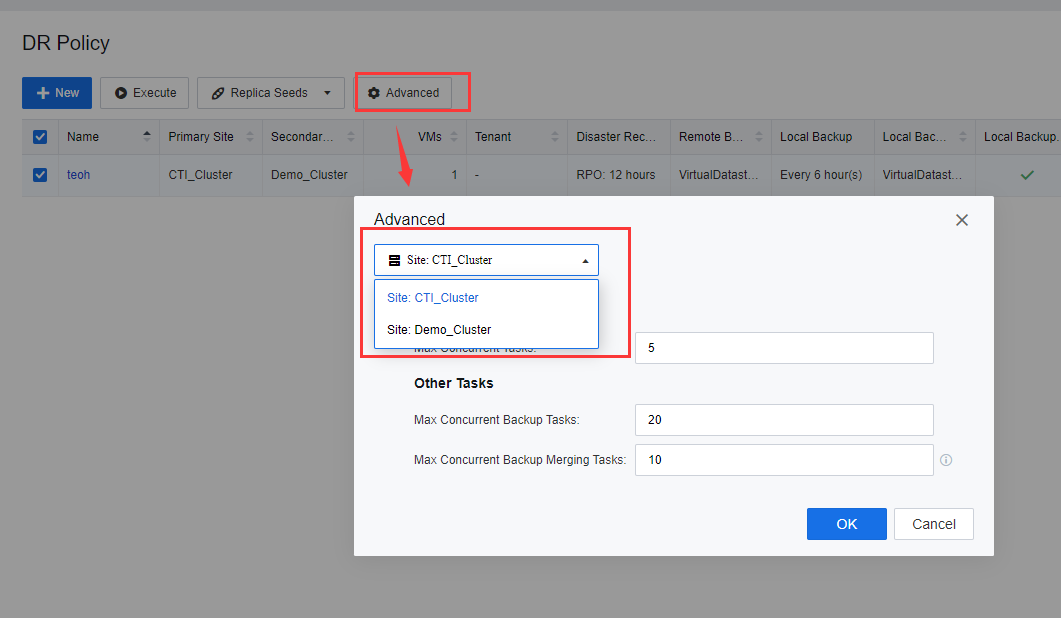Select Site: CTI_Cluster from the list

coord(433,298)
